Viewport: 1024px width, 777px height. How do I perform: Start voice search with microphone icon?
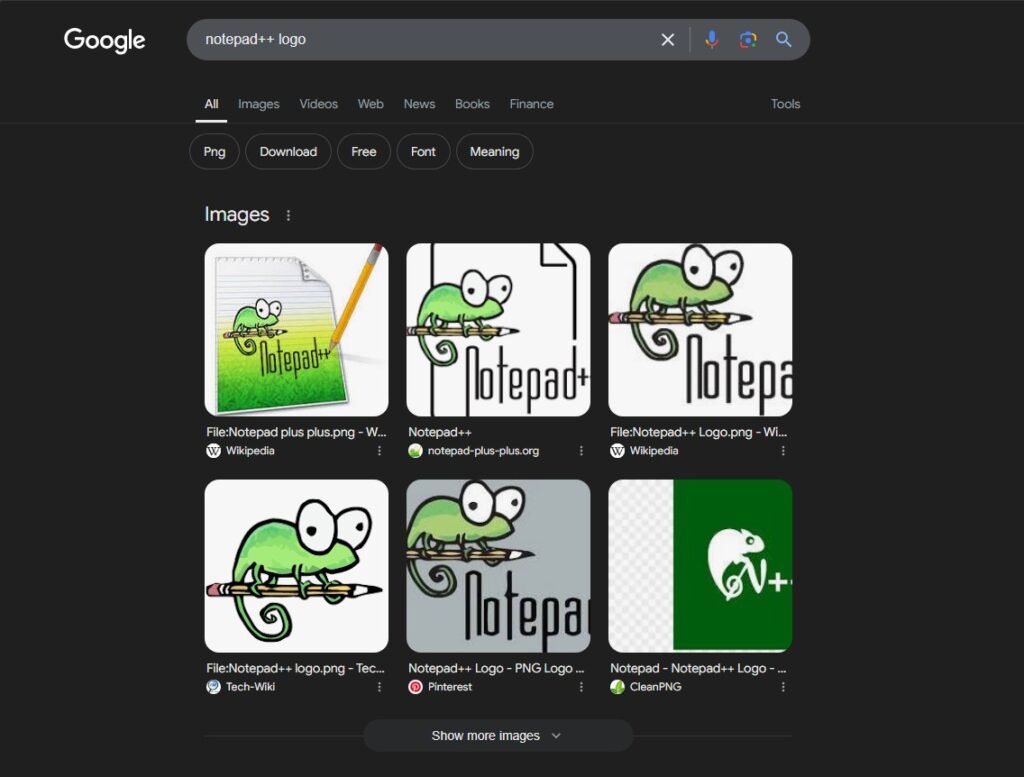coord(712,40)
